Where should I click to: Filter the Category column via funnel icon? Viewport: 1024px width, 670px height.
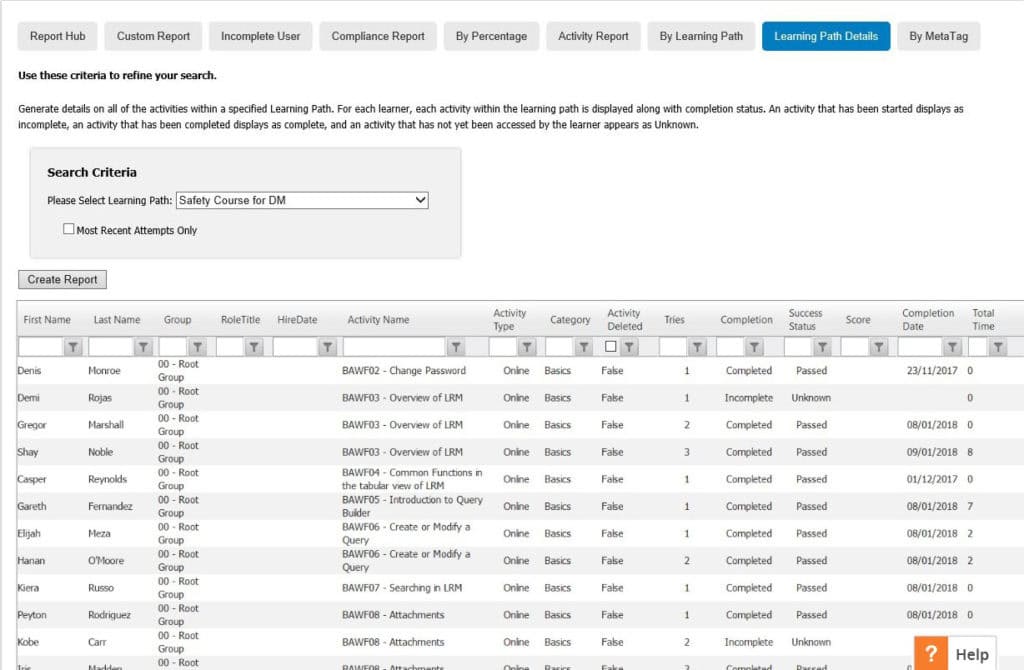[582, 345]
